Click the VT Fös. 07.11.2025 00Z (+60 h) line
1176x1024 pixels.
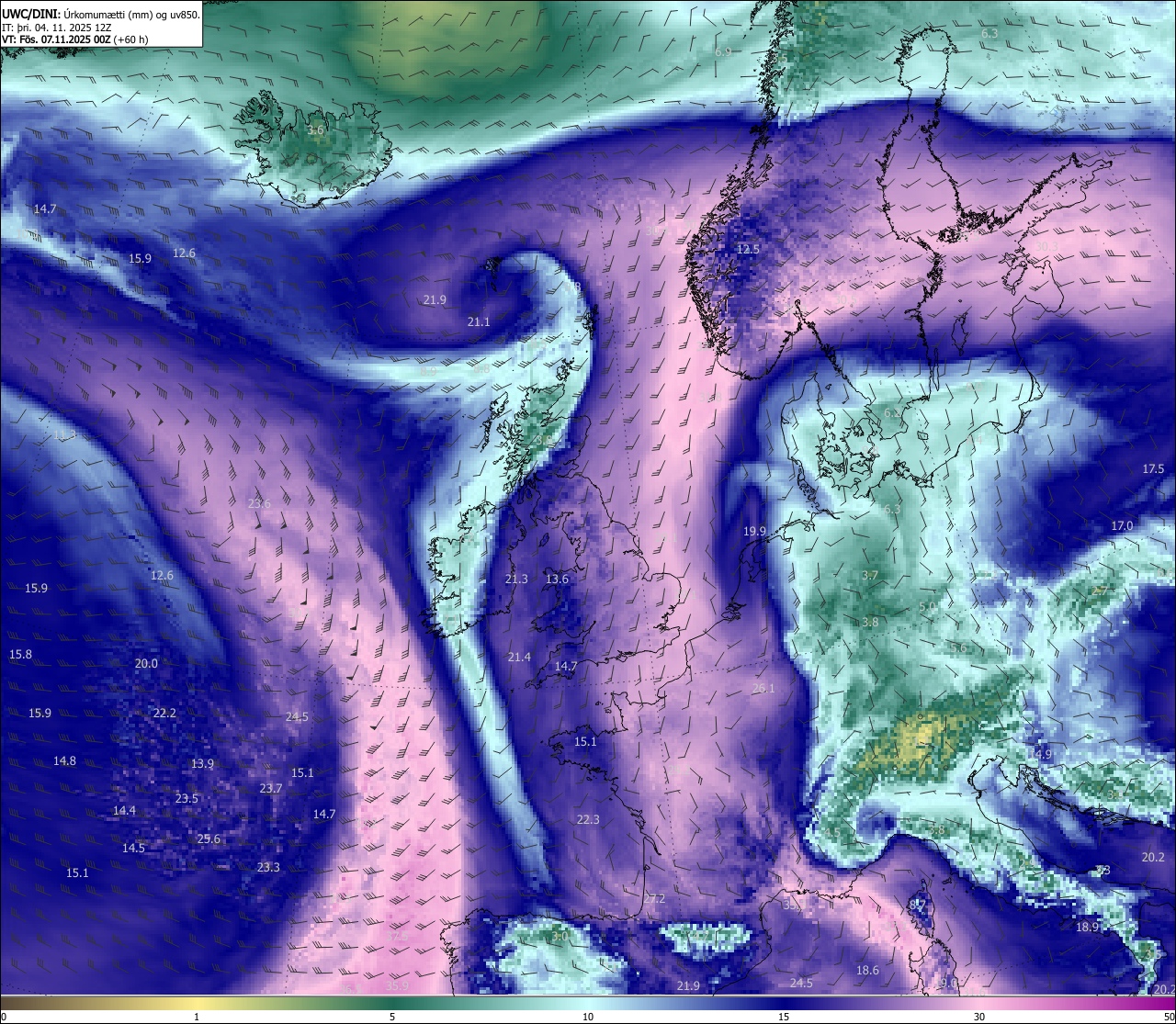click(x=75, y=39)
